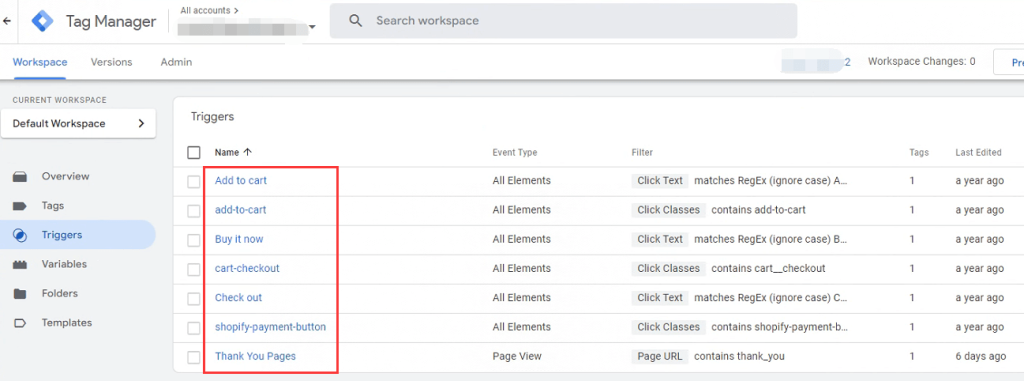This screenshot has height=381, width=1024.
Task: Click the Overview sidebar icon
Action: [20, 176]
